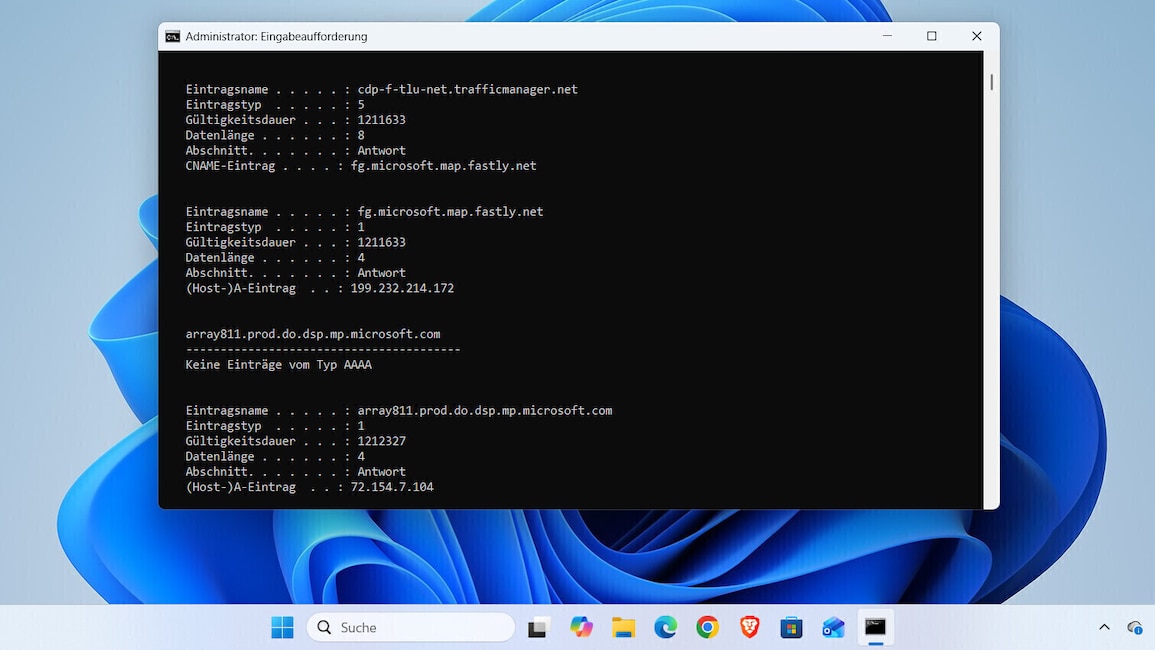Click the IP address '199.232.214.172'

402,288
